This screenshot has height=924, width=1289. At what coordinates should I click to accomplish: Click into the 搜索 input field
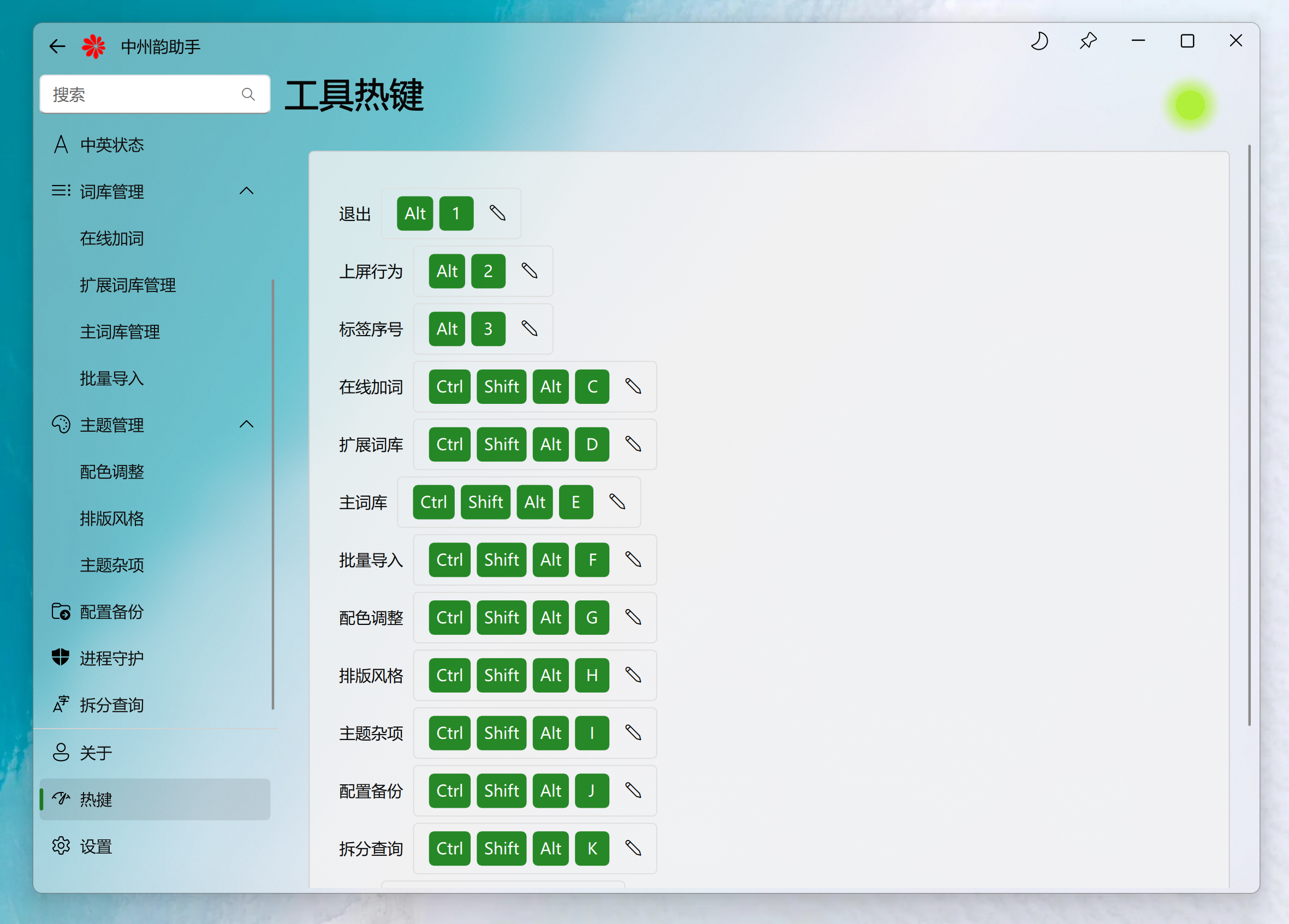click(x=142, y=94)
